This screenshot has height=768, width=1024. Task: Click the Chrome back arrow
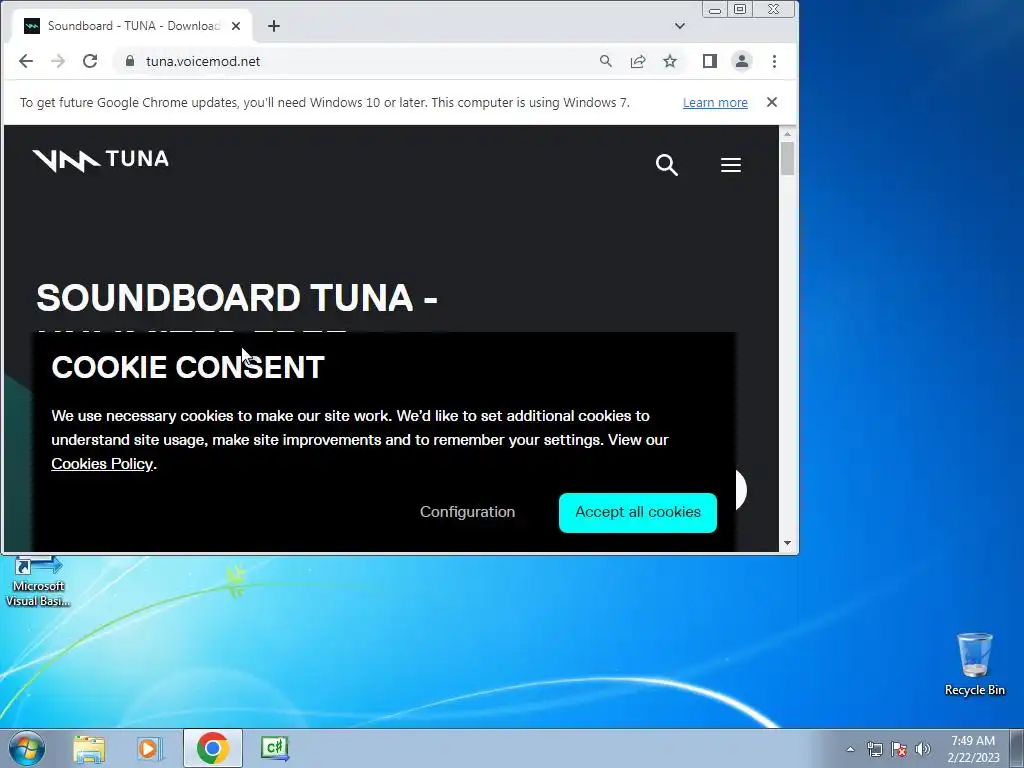click(25, 61)
